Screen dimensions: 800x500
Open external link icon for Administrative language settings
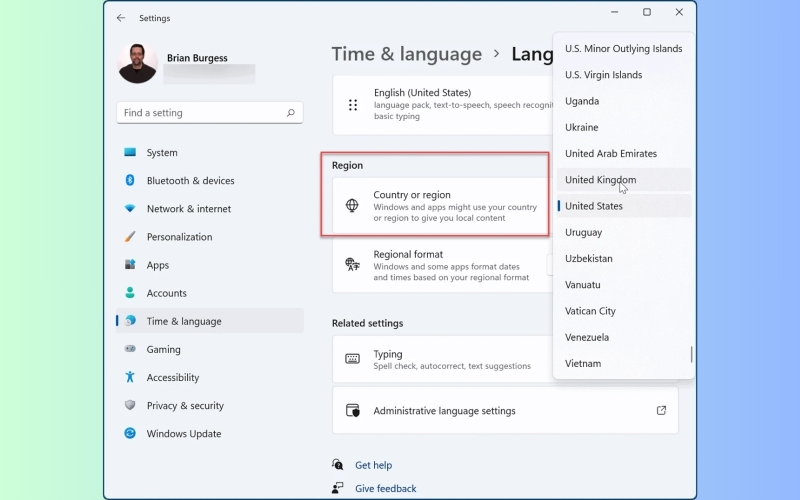coord(661,410)
